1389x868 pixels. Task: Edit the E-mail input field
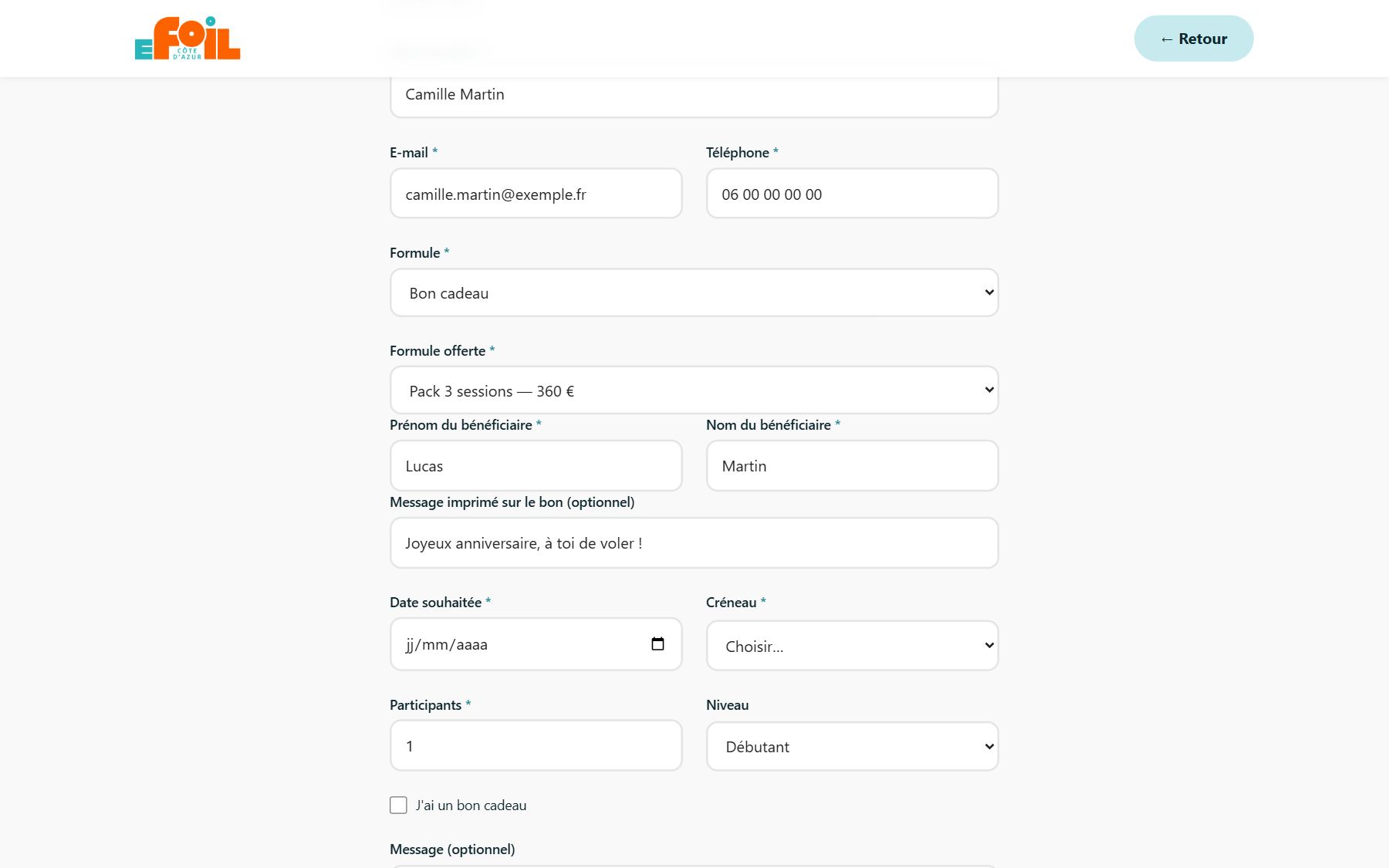tap(536, 194)
